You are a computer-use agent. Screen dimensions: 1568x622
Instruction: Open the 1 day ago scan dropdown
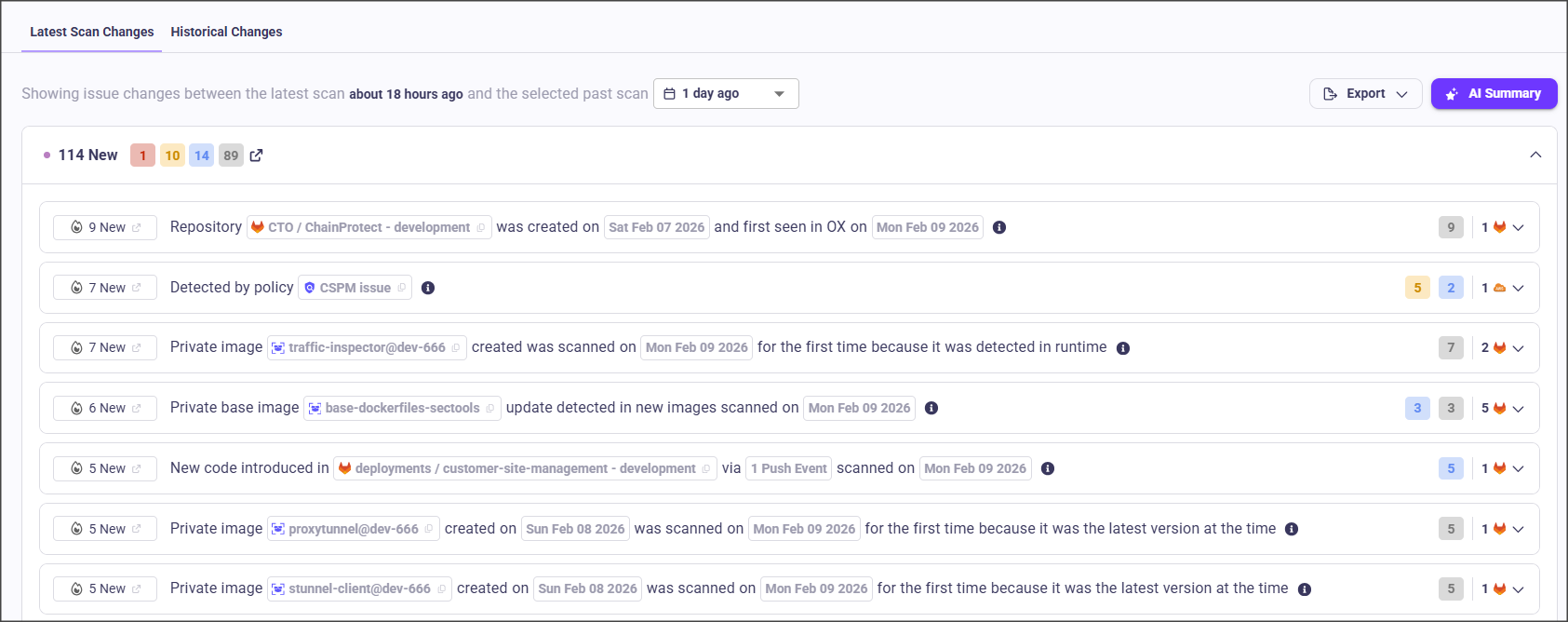point(726,94)
